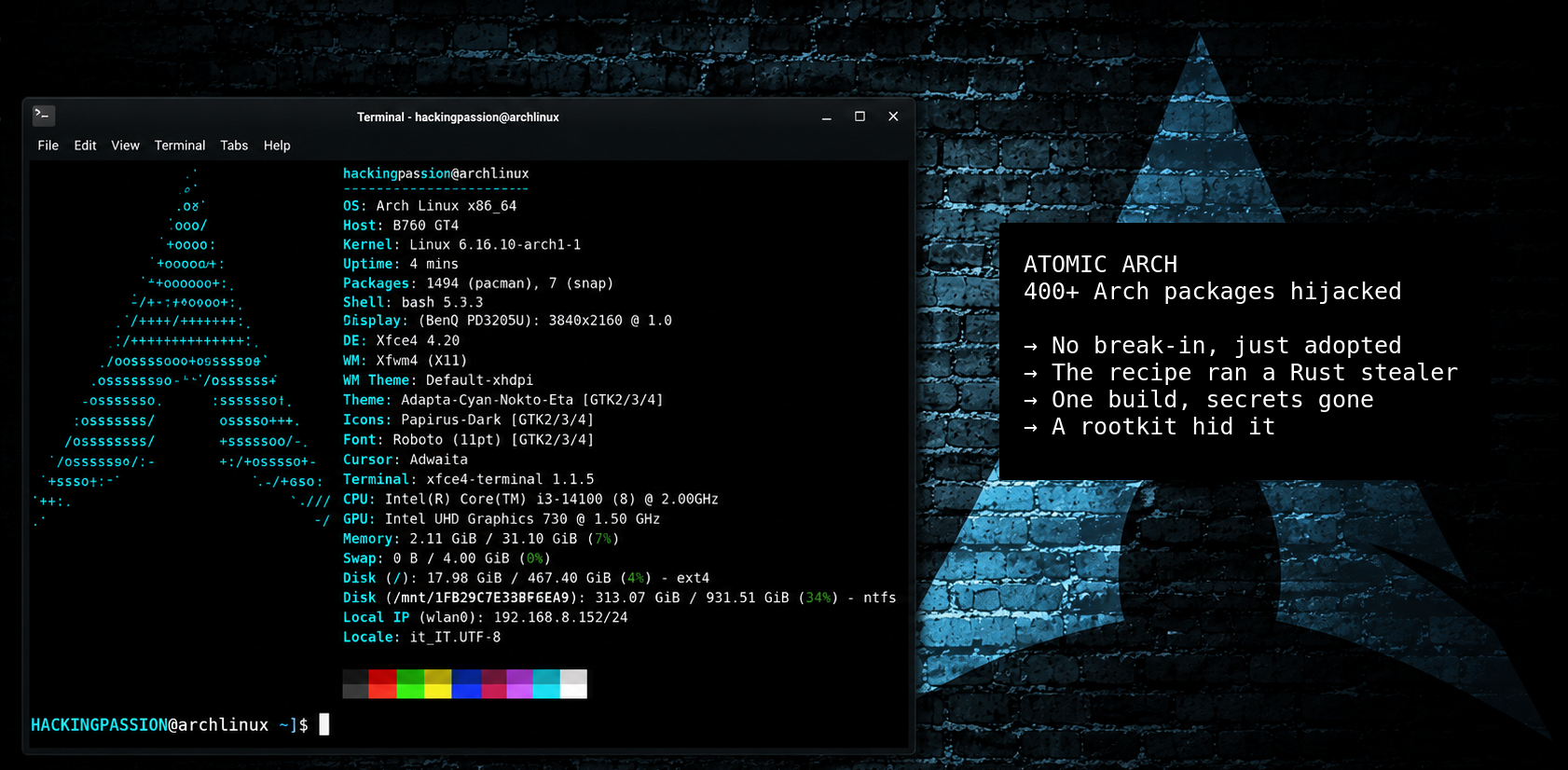
Task: Click the 'WM Theme: Default-xhdpi' line
Action: (x=438, y=380)
